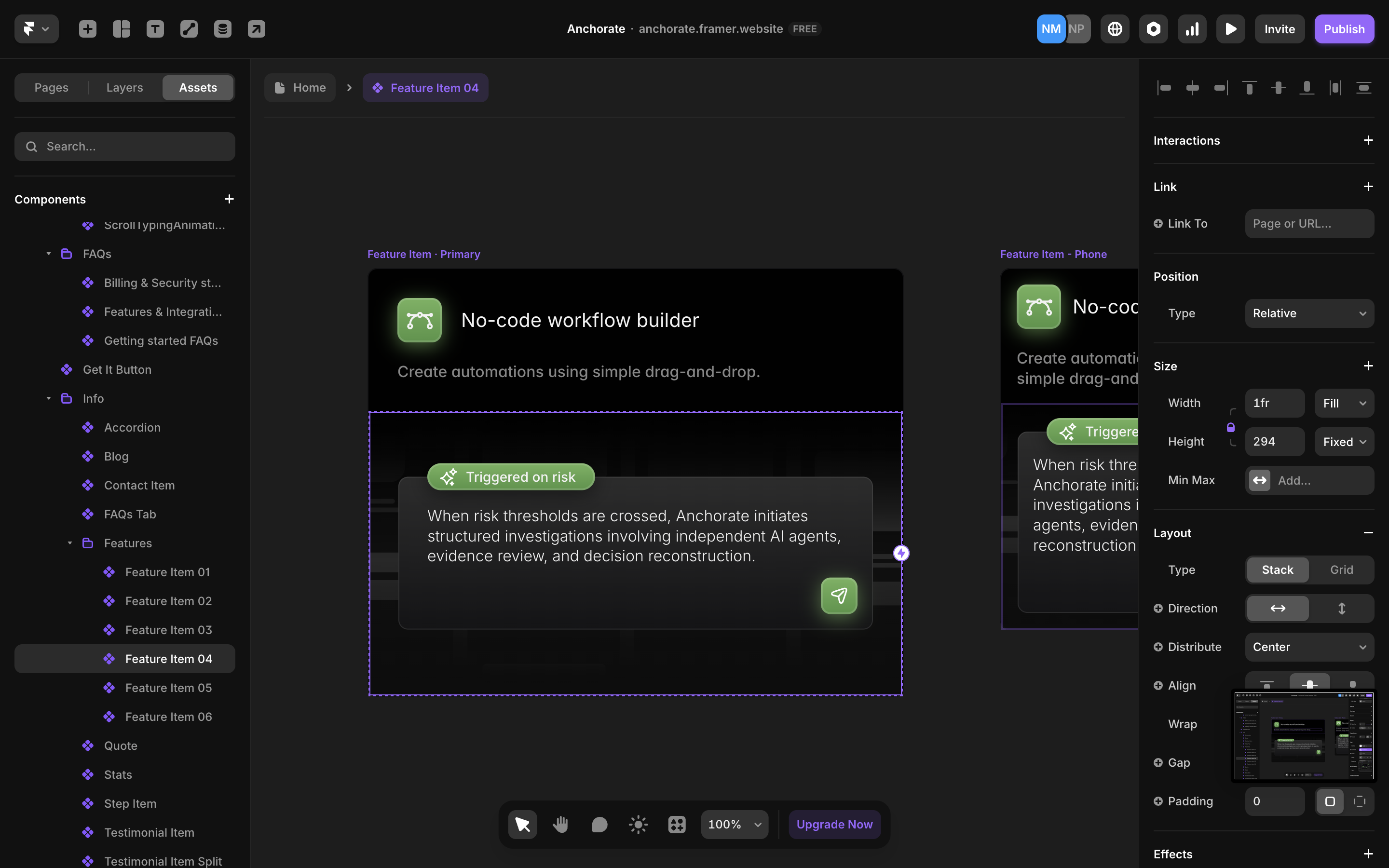Toggle light/dark canvas theme
Viewport: 1389px width, 868px height.
coord(638,824)
